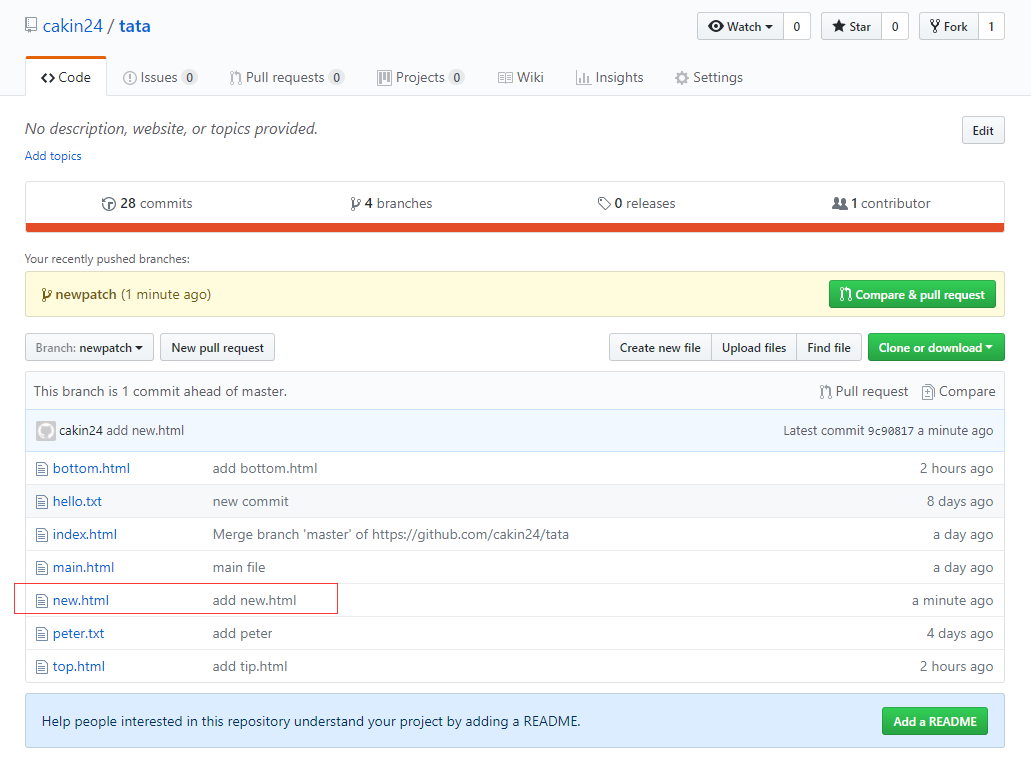Open the Wiki tab
The width and height of the screenshot is (1031, 769).
pyautogui.click(x=521, y=78)
